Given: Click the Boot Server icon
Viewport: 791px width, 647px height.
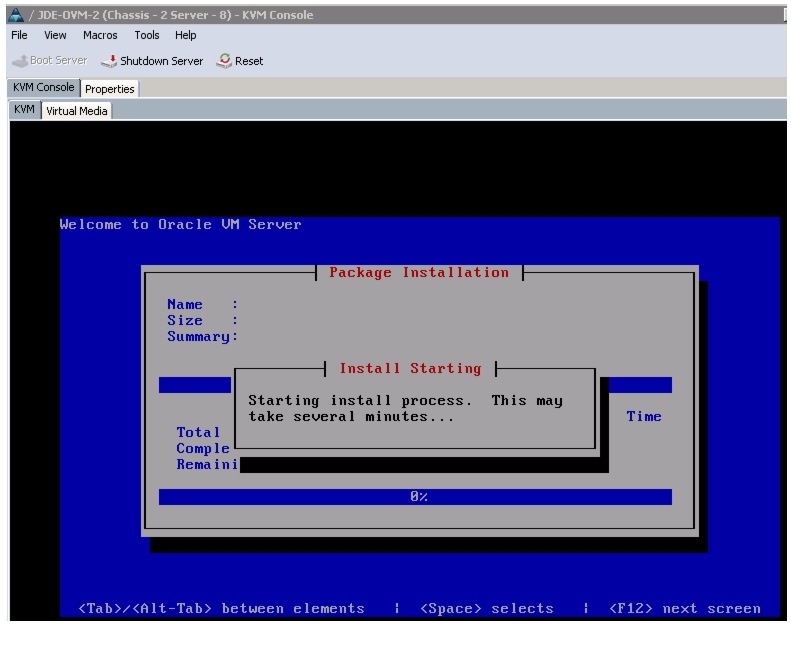Looking at the screenshot, I should (20, 61).
